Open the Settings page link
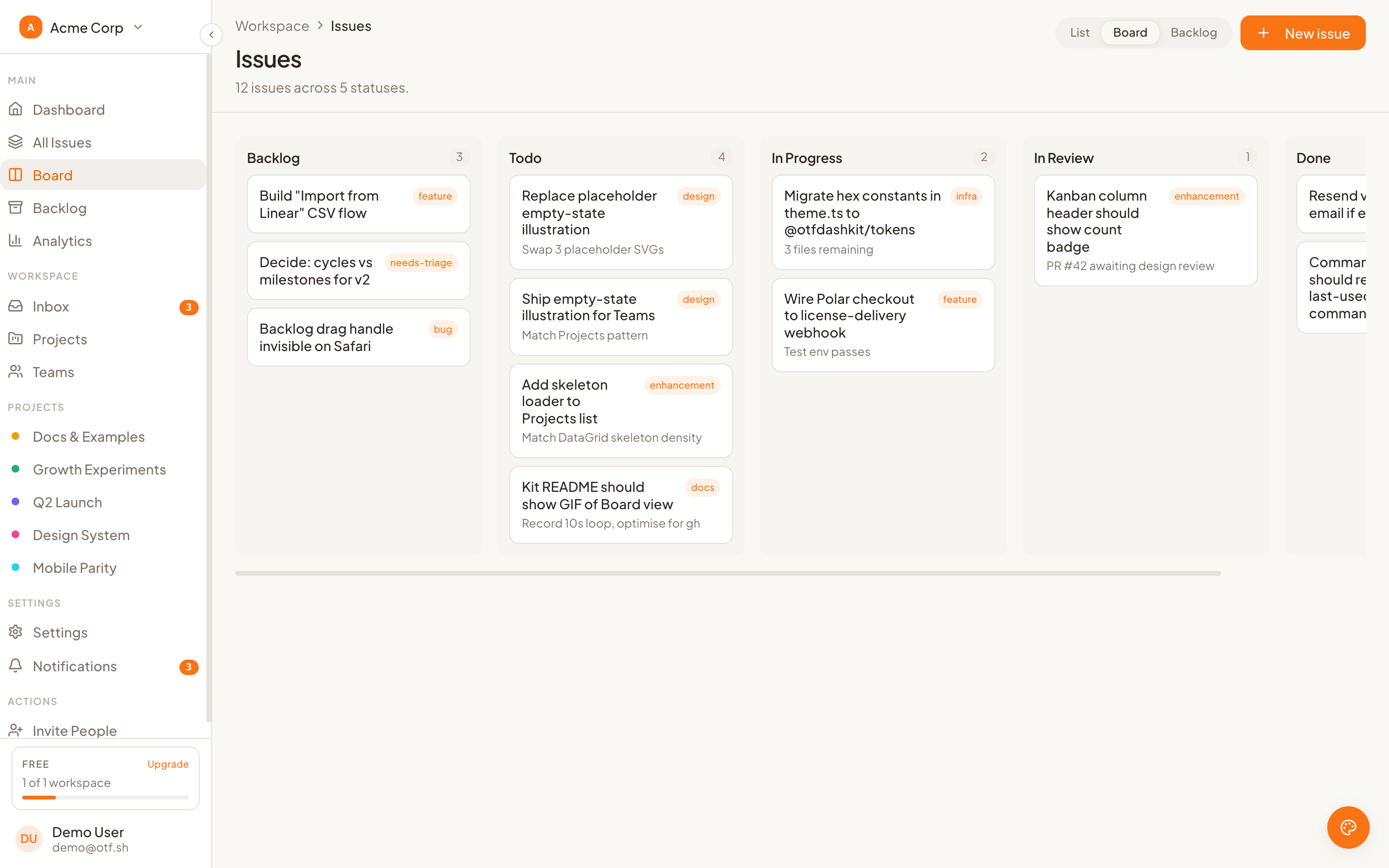The image size is (1389, 868). [x=103, y=632]
